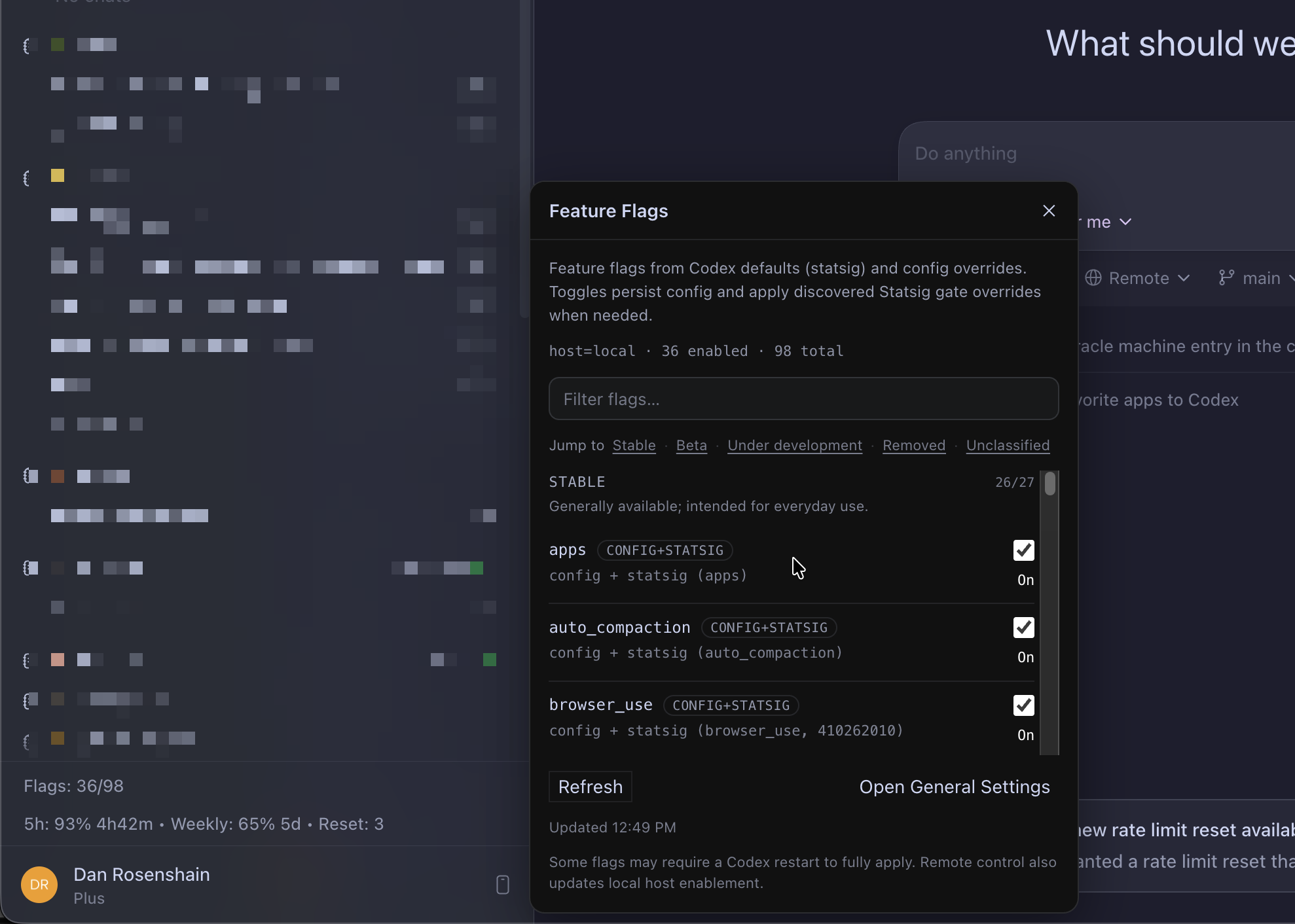Expand the 'me' dropdown chevron
Viewport: 1295px width, 924px height.
pos(1125,222)
